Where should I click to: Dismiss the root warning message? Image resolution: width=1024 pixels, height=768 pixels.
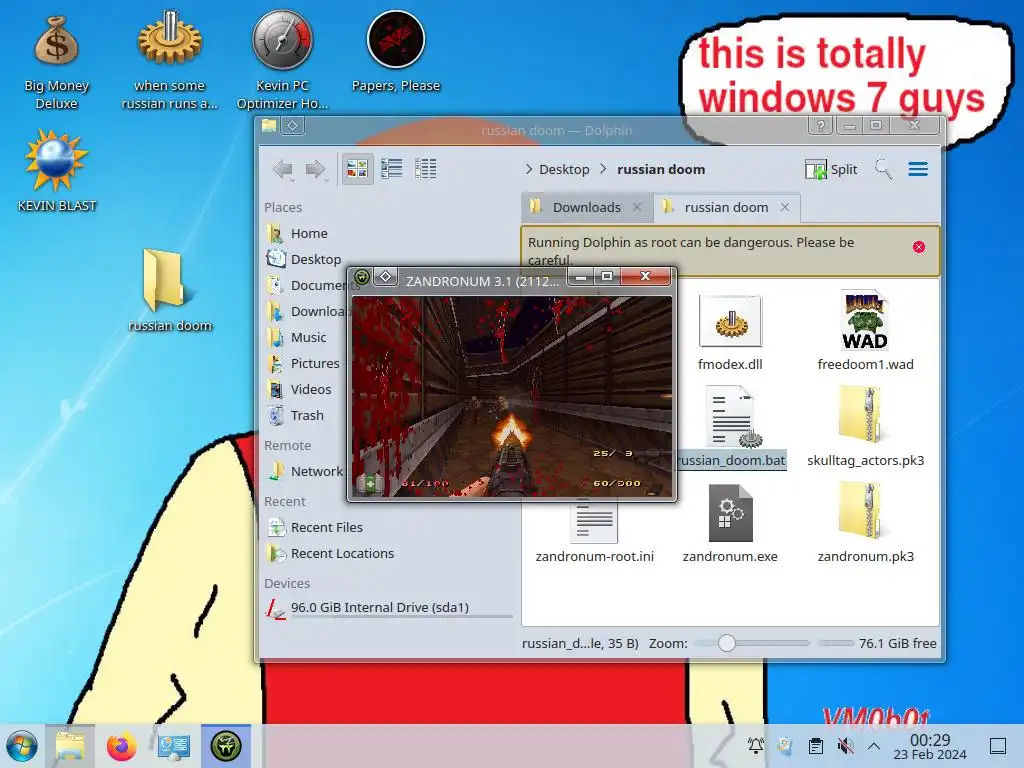pyautogui.click(x=919, y=247)
